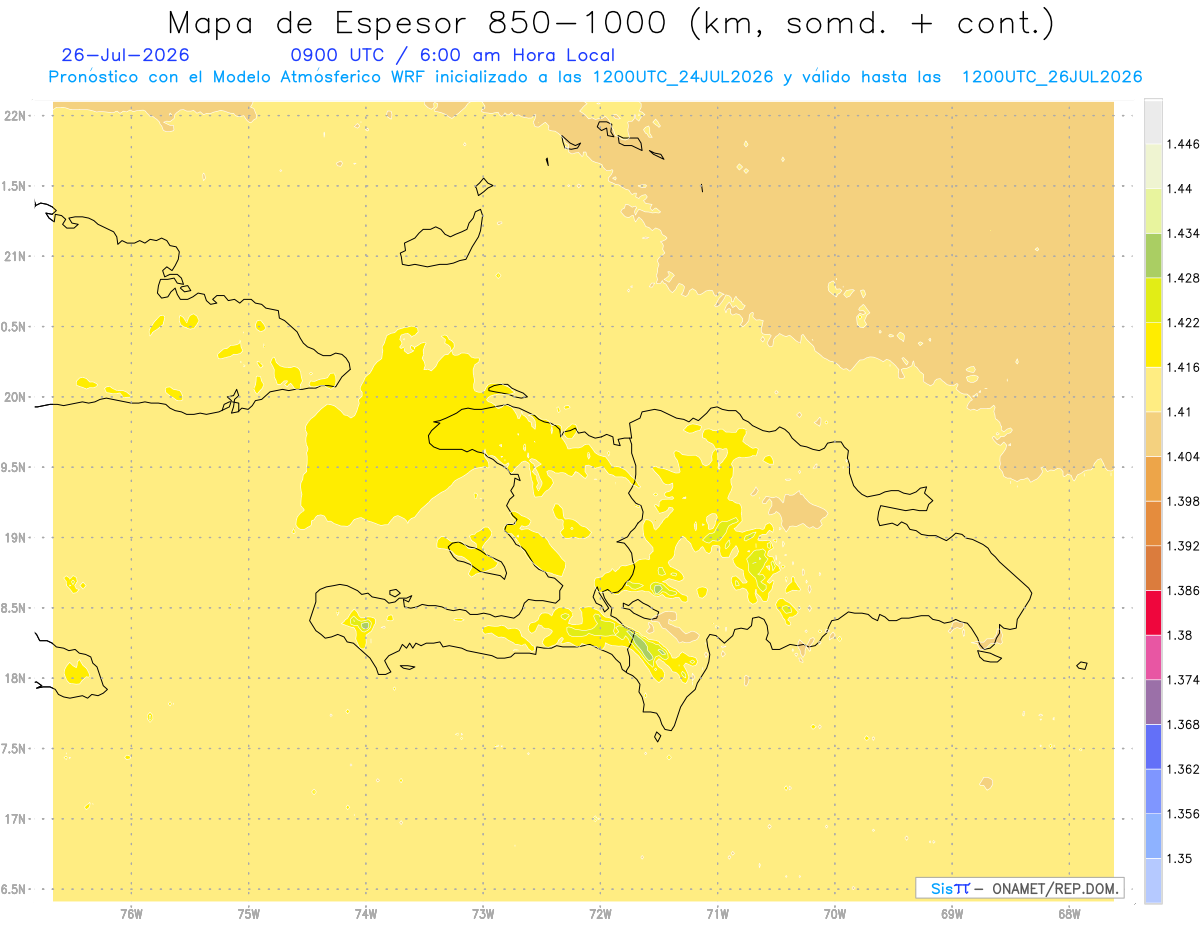Click the '68W' longitude tick label
The height and width of the screenshot is (927, 1200).
pyautogui.click(x=1069, y=914)
